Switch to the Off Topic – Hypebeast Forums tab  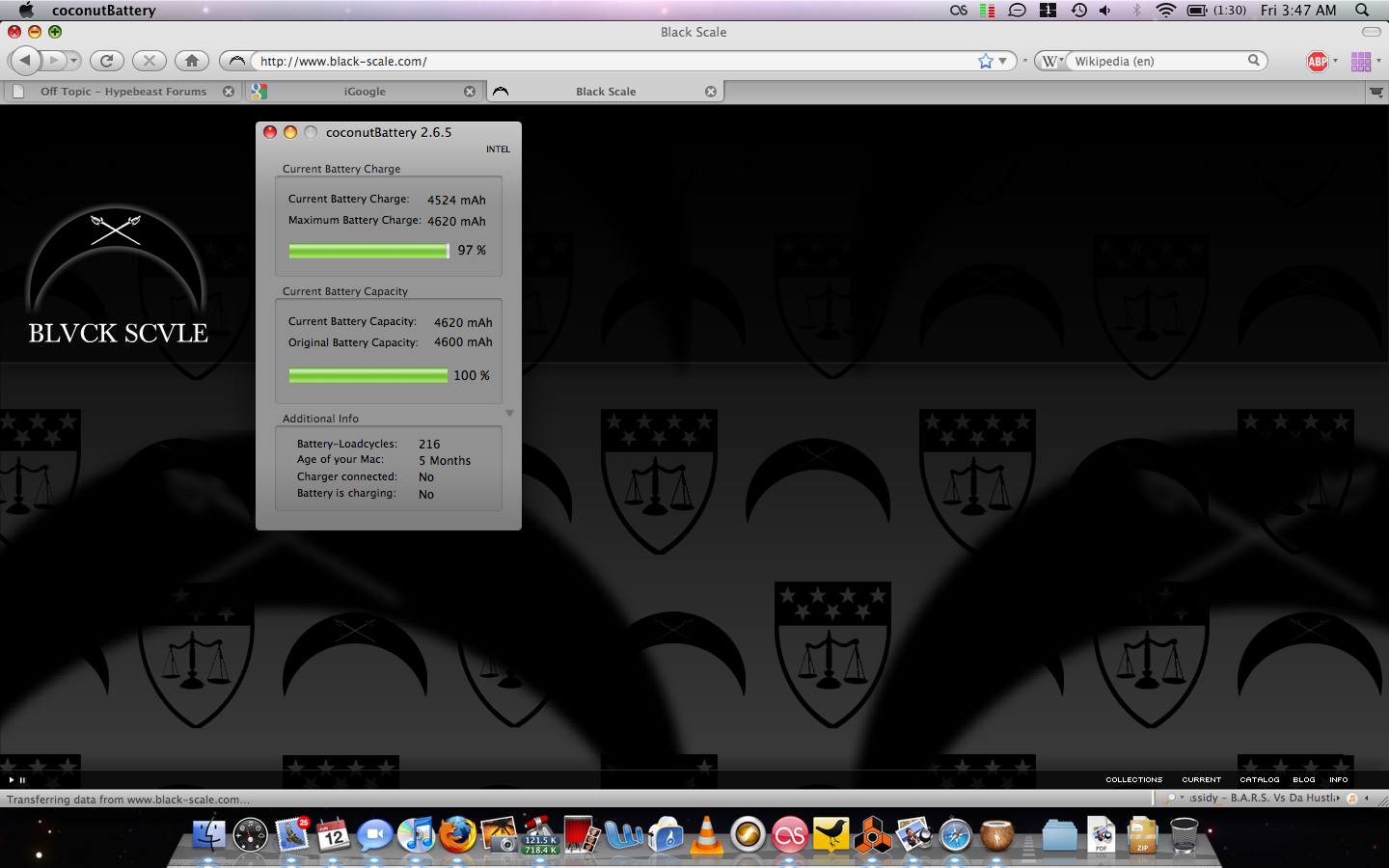click(x=123, y=92)
